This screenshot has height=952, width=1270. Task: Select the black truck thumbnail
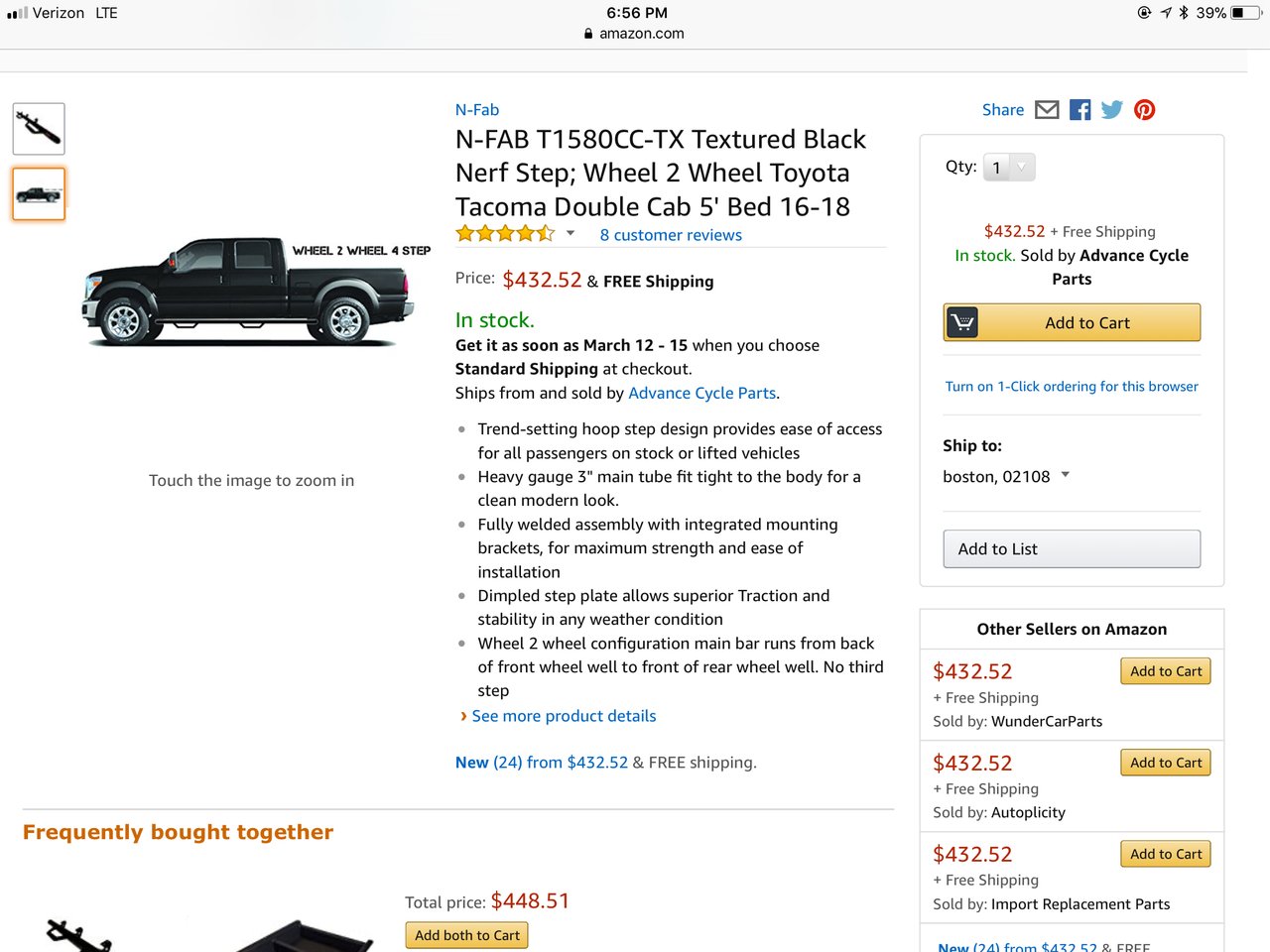pos(39,193)
